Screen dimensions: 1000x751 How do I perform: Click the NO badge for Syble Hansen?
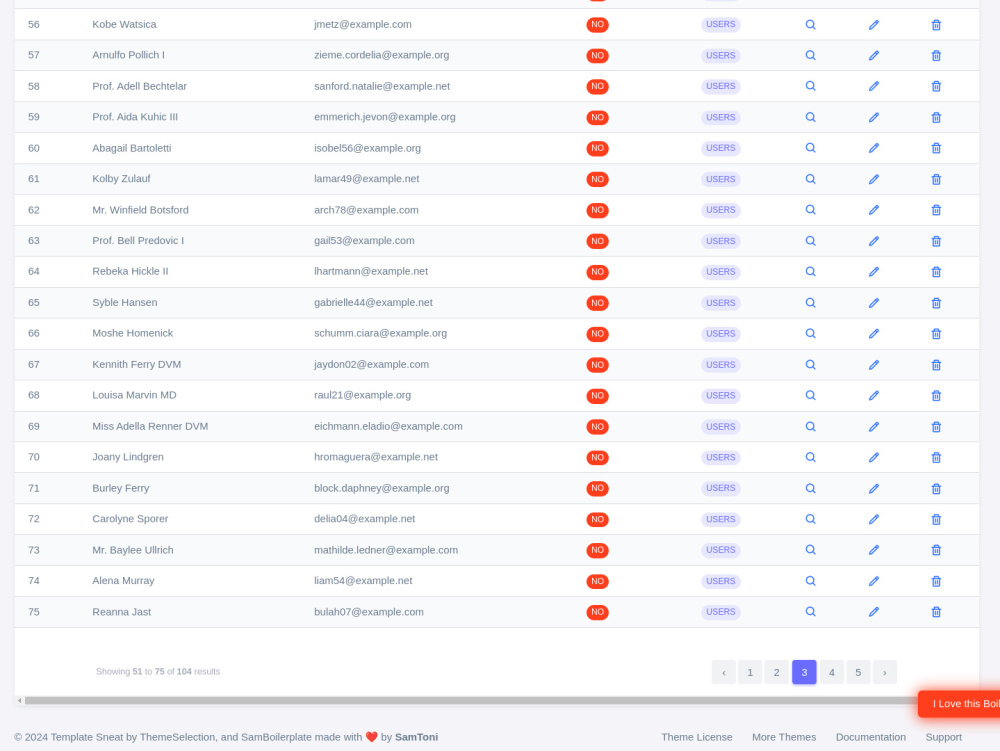point(597,303)
